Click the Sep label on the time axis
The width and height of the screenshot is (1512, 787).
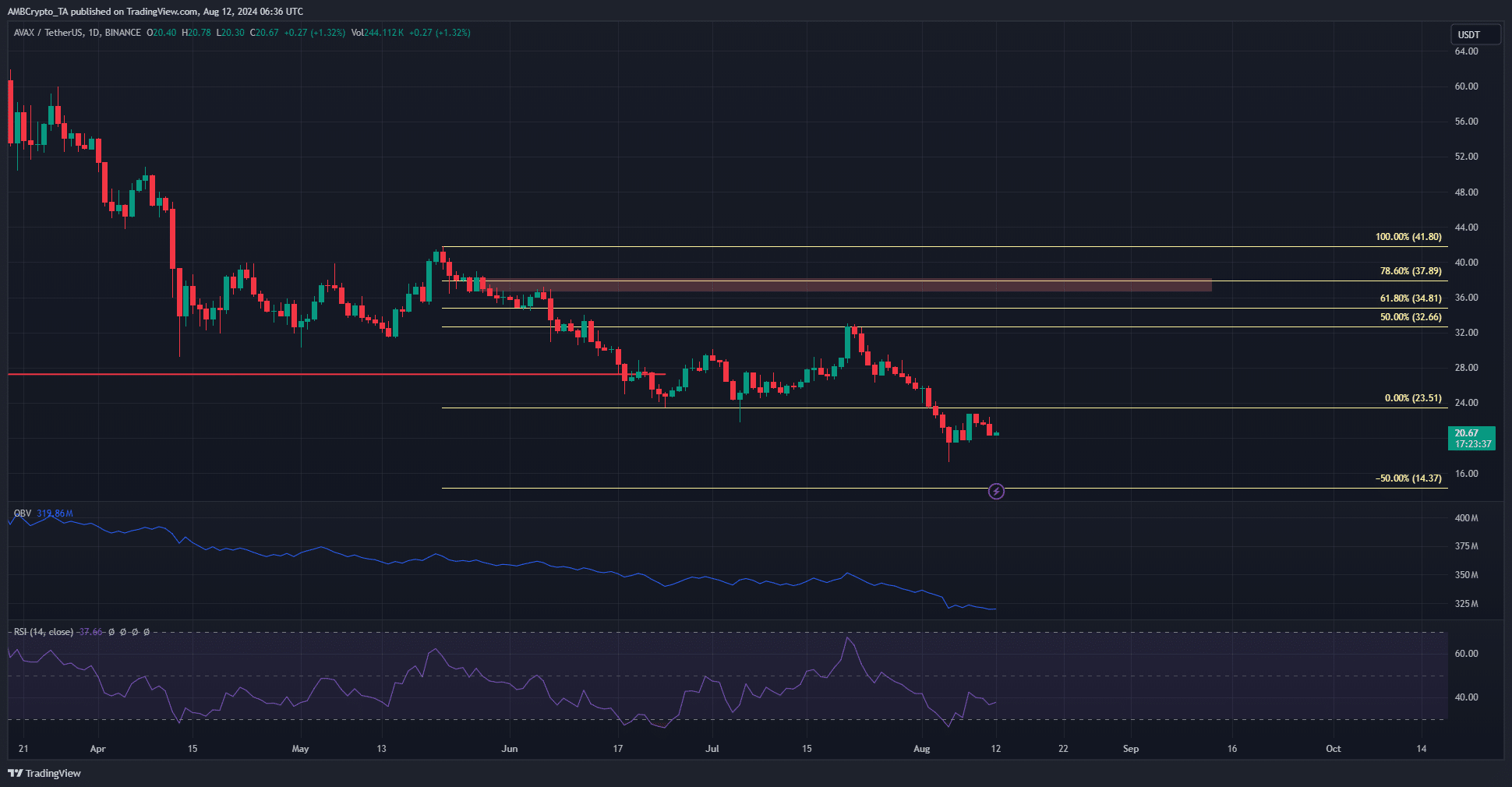[1131, 749]
